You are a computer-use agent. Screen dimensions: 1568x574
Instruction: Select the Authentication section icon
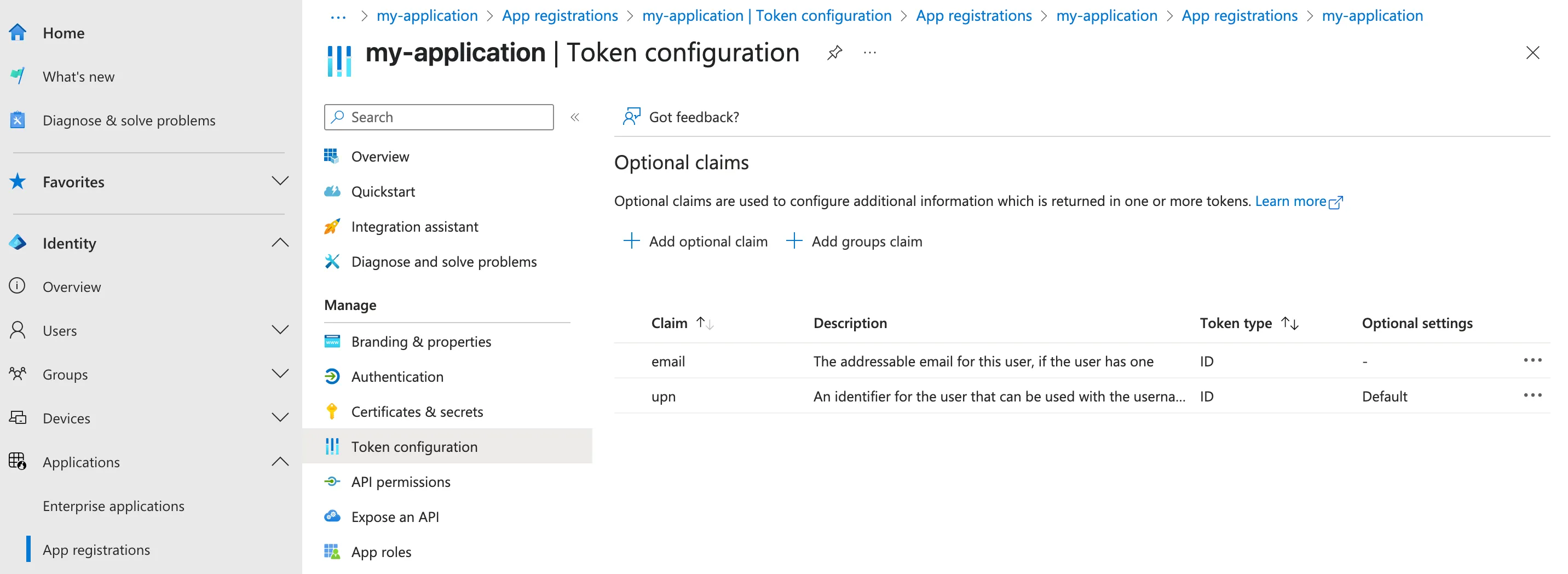(332, 376)
